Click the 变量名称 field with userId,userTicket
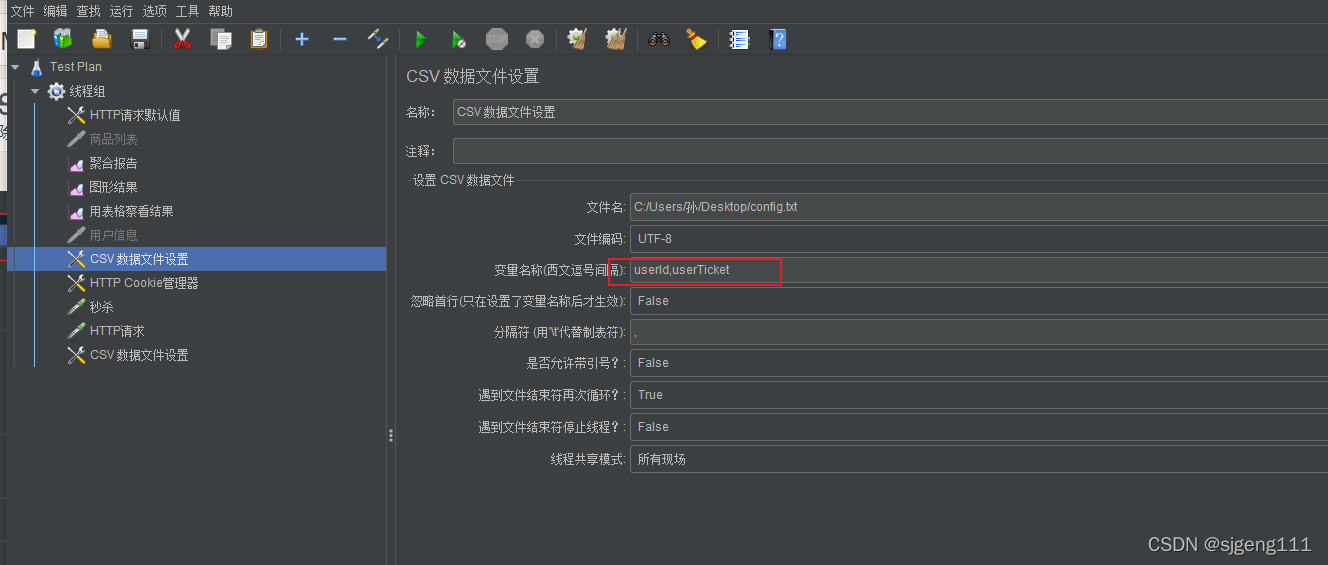This screenshot has height=565, width=1328. point(979,270)
